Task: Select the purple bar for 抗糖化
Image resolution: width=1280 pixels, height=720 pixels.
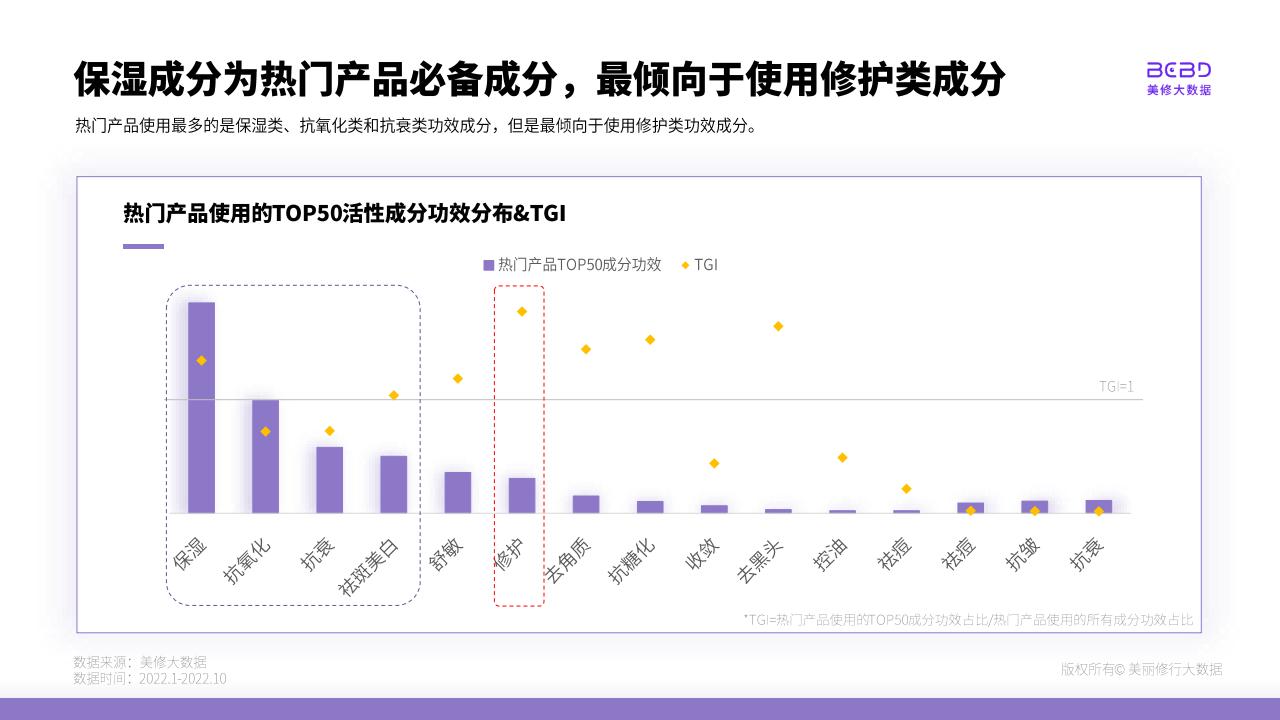Action: point(649,507)
